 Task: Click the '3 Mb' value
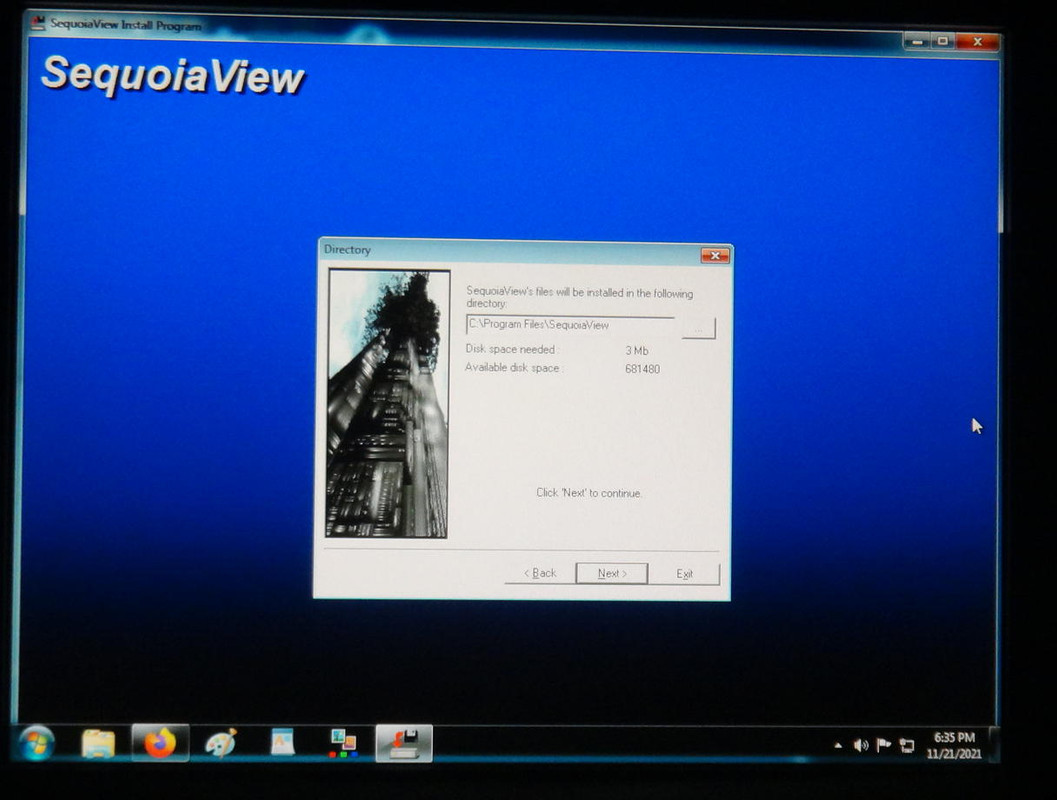[x=637, y=350]
